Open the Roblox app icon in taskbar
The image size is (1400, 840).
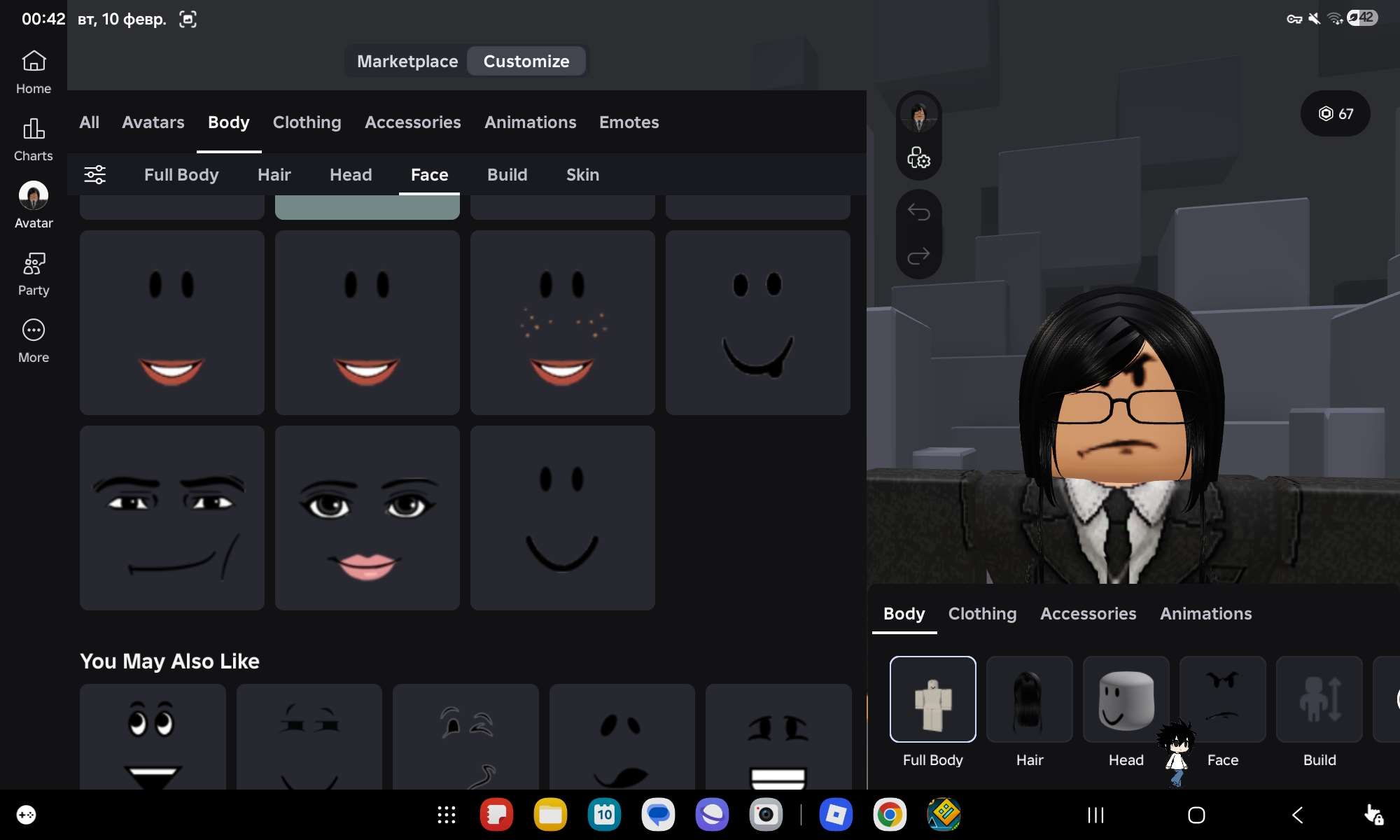point(836,815)
